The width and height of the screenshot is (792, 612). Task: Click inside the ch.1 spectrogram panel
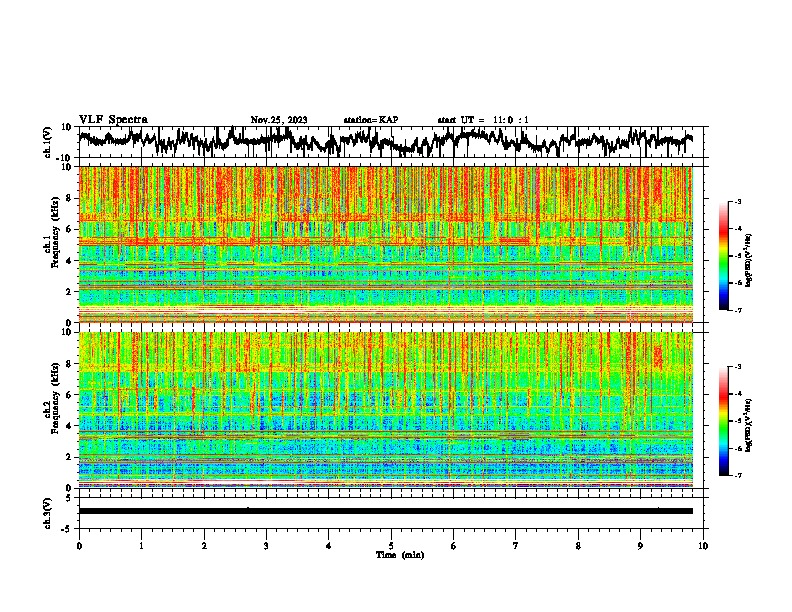point(385,244)
